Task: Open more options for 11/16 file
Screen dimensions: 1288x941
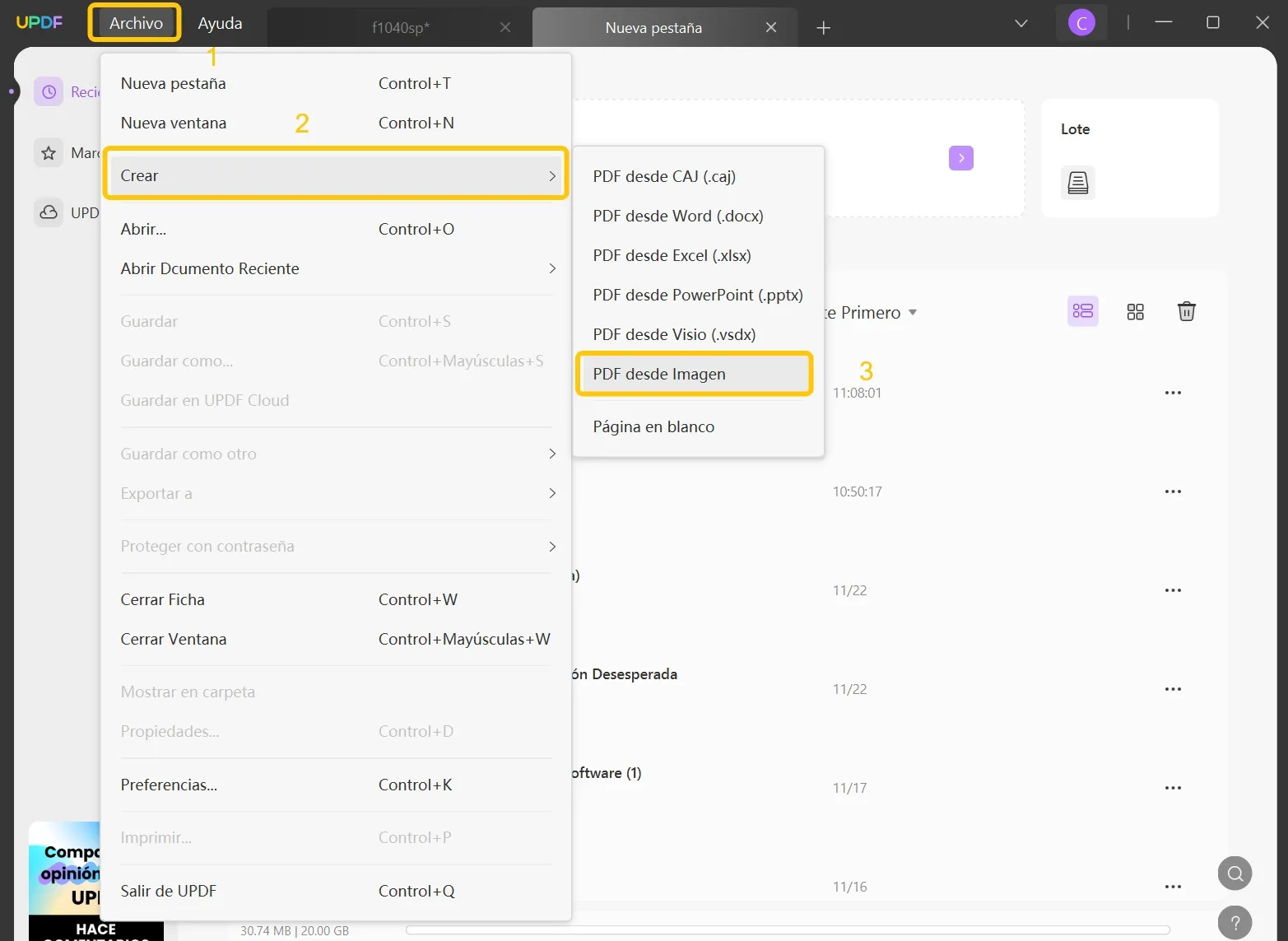Action: [1173, 887]
